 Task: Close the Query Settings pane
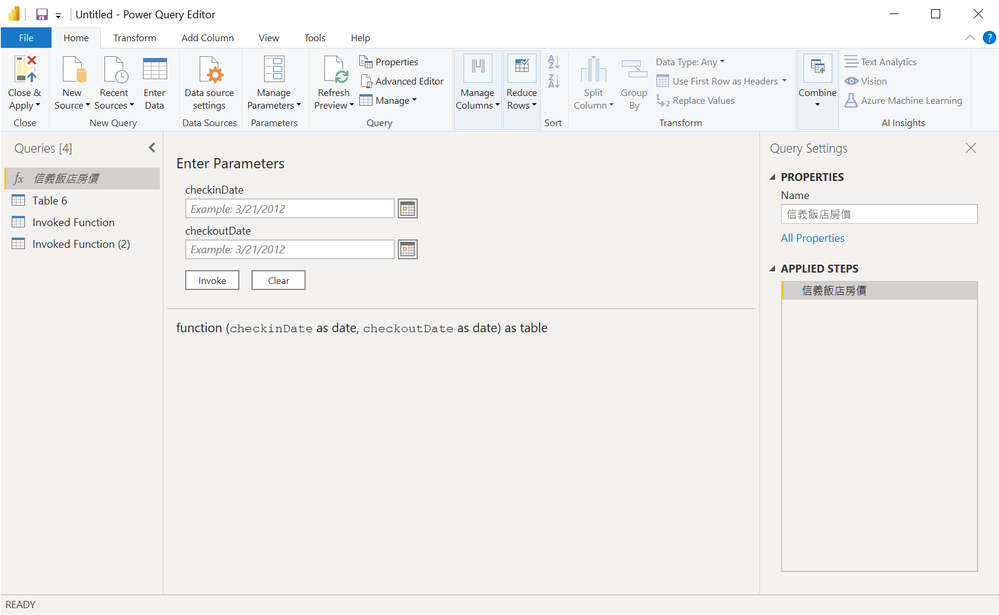coord(970,148)
